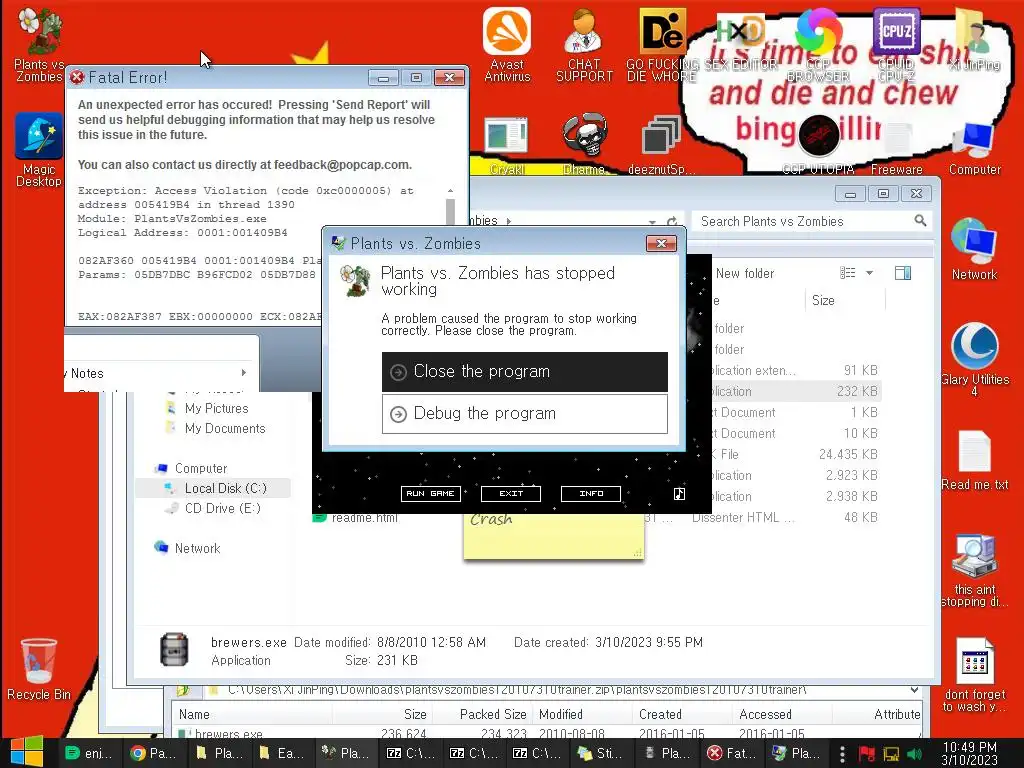The height and width of the screenshot is (768, 1024).
Task: Select the Xi JinPing folder desktop icon
Action: [x=974, y=39]
